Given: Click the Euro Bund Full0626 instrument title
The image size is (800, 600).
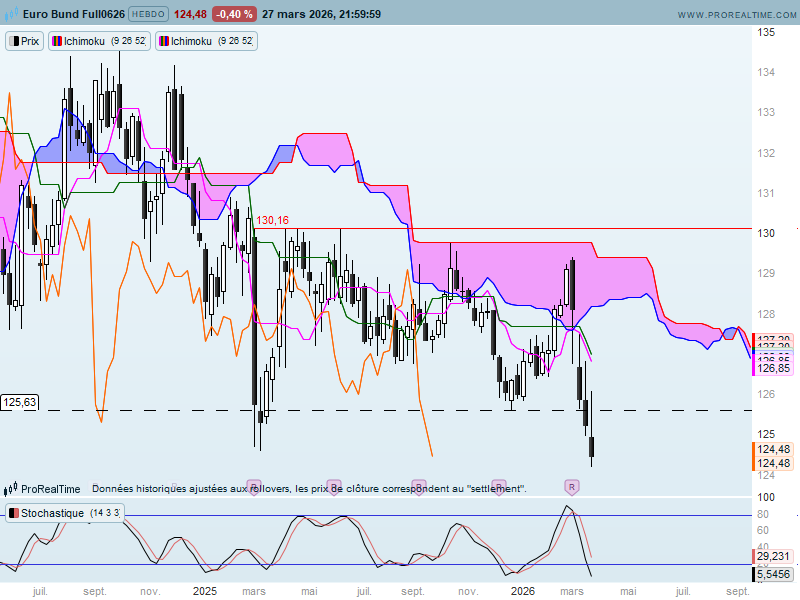Looking at the screenshot, I should pyautogui.click(x=72, y=14).
